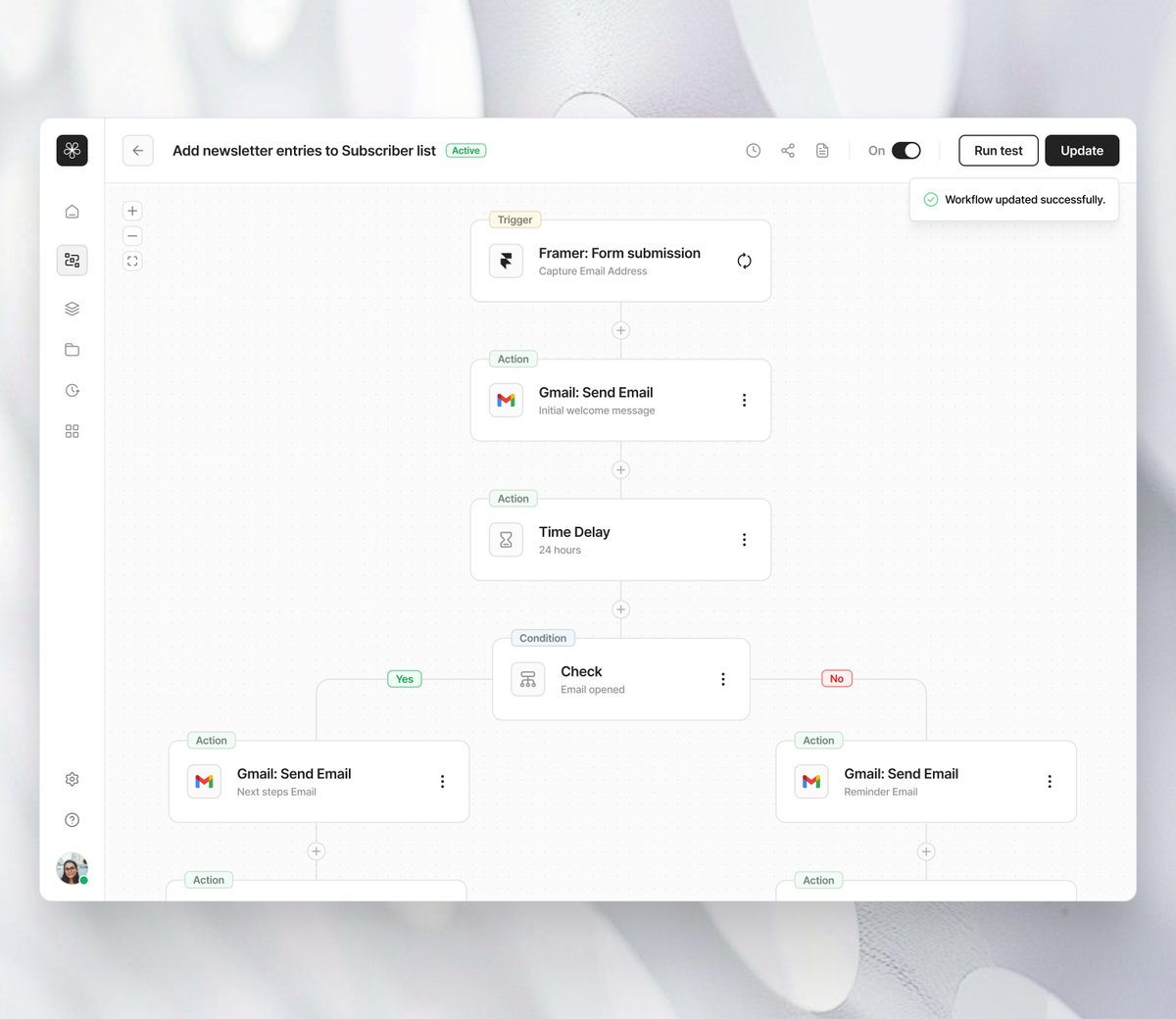
Task: Click the Run test button
Action: tap(998, 151)
